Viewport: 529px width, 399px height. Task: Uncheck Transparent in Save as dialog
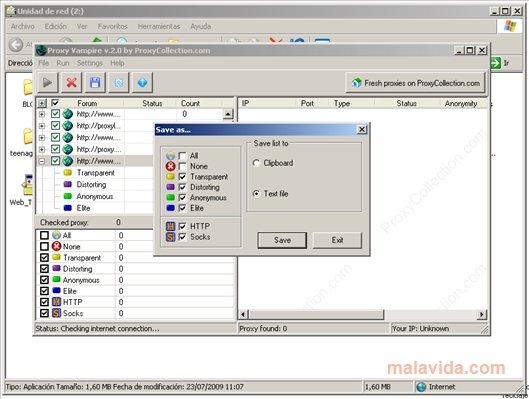(x=183, y=177)
